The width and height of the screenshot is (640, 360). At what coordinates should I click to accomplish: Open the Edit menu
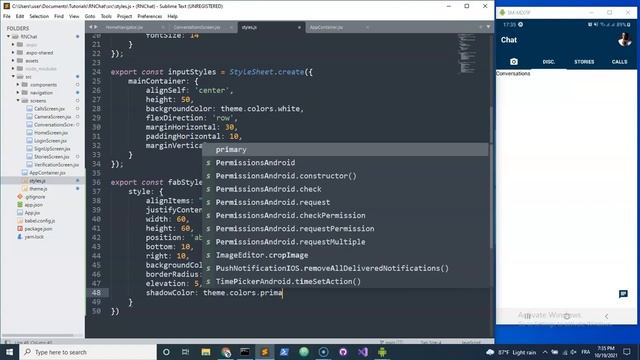[x=20, y=16]
